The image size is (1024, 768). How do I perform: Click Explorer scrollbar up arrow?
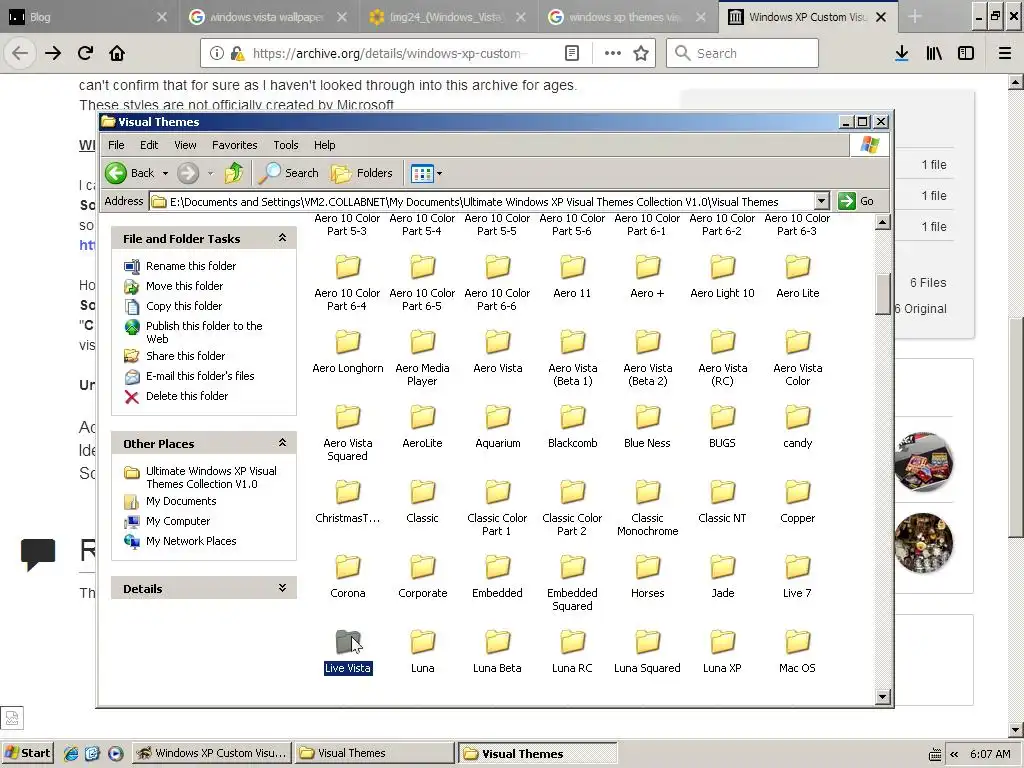coord(882,223)
